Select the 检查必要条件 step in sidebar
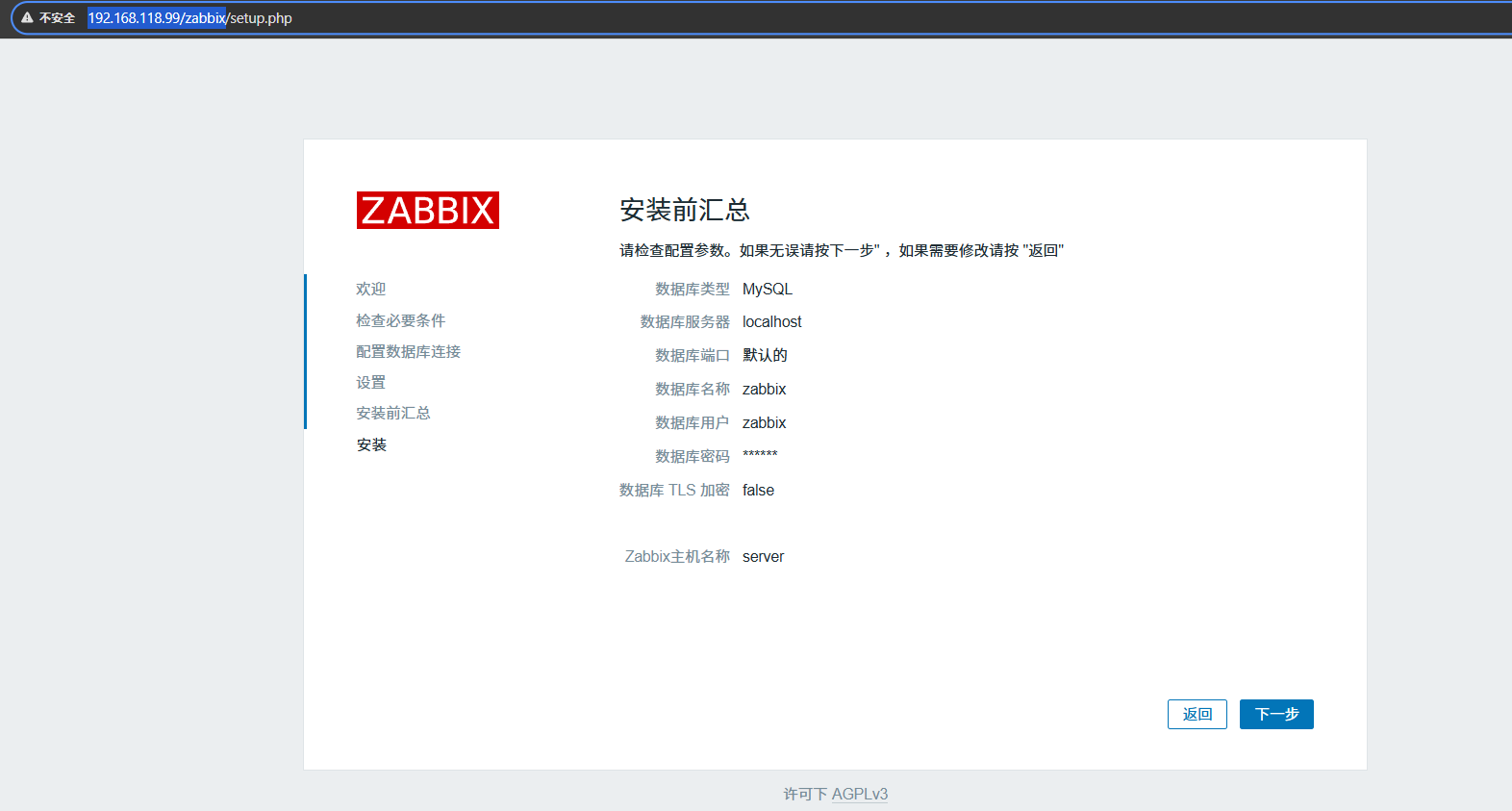This screenshot has width=1512, height=811. (x=400, y=320)
